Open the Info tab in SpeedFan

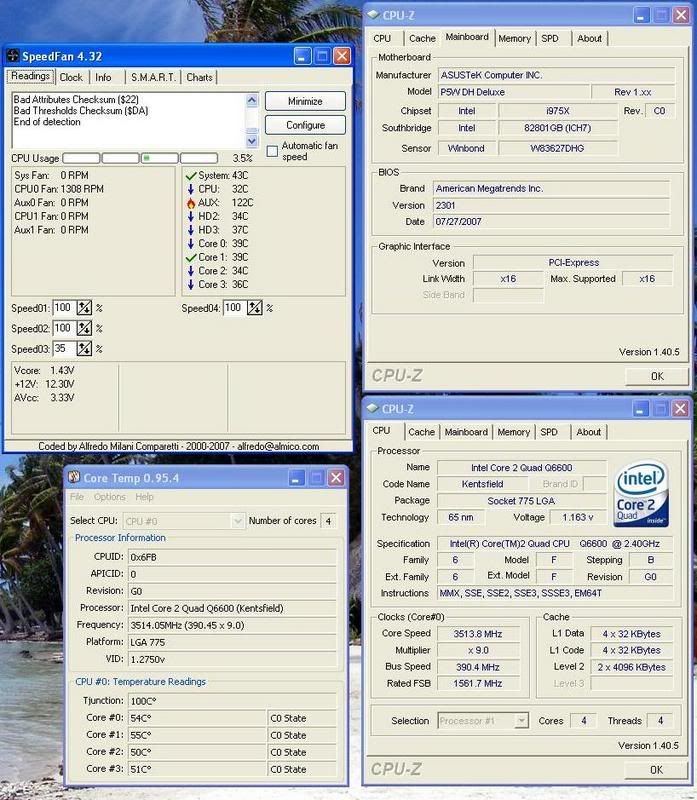103,78
